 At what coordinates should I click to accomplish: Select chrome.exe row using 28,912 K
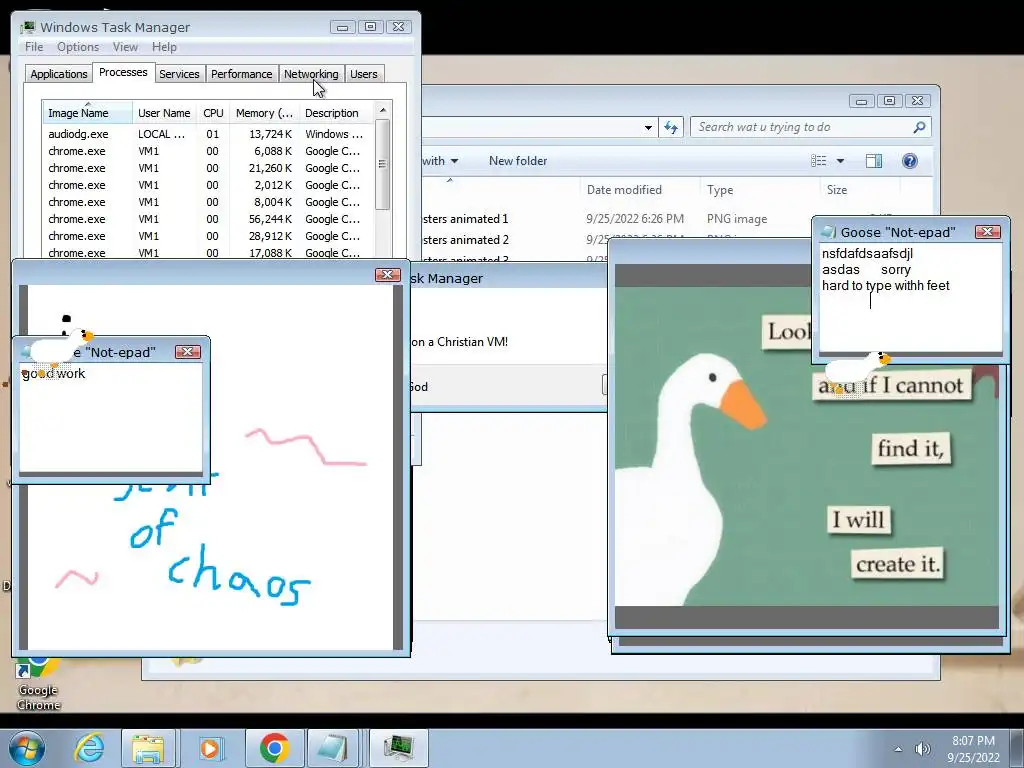pos(208,236)
